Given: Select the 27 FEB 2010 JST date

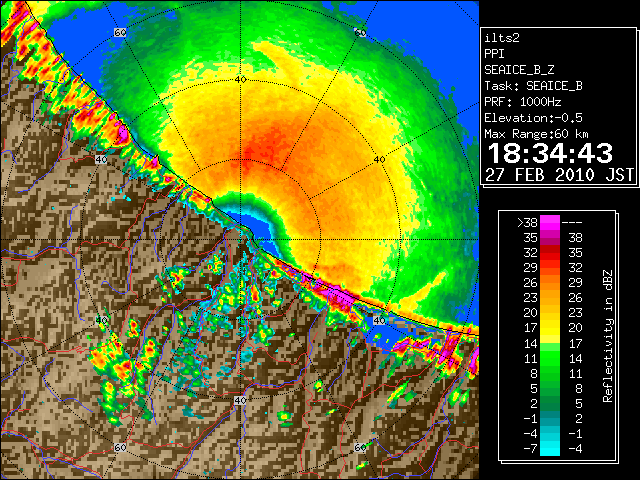Looking at the screenshot, I should tap(559, 175).
